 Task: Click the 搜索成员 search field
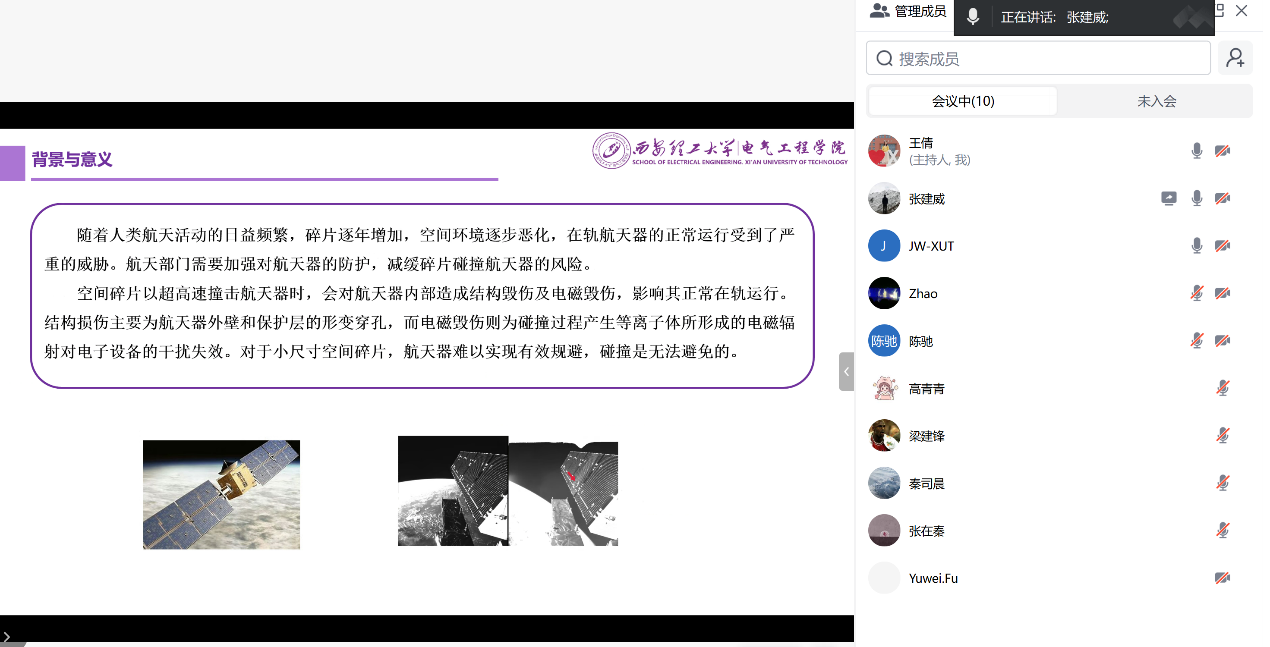click(1038, 58)
